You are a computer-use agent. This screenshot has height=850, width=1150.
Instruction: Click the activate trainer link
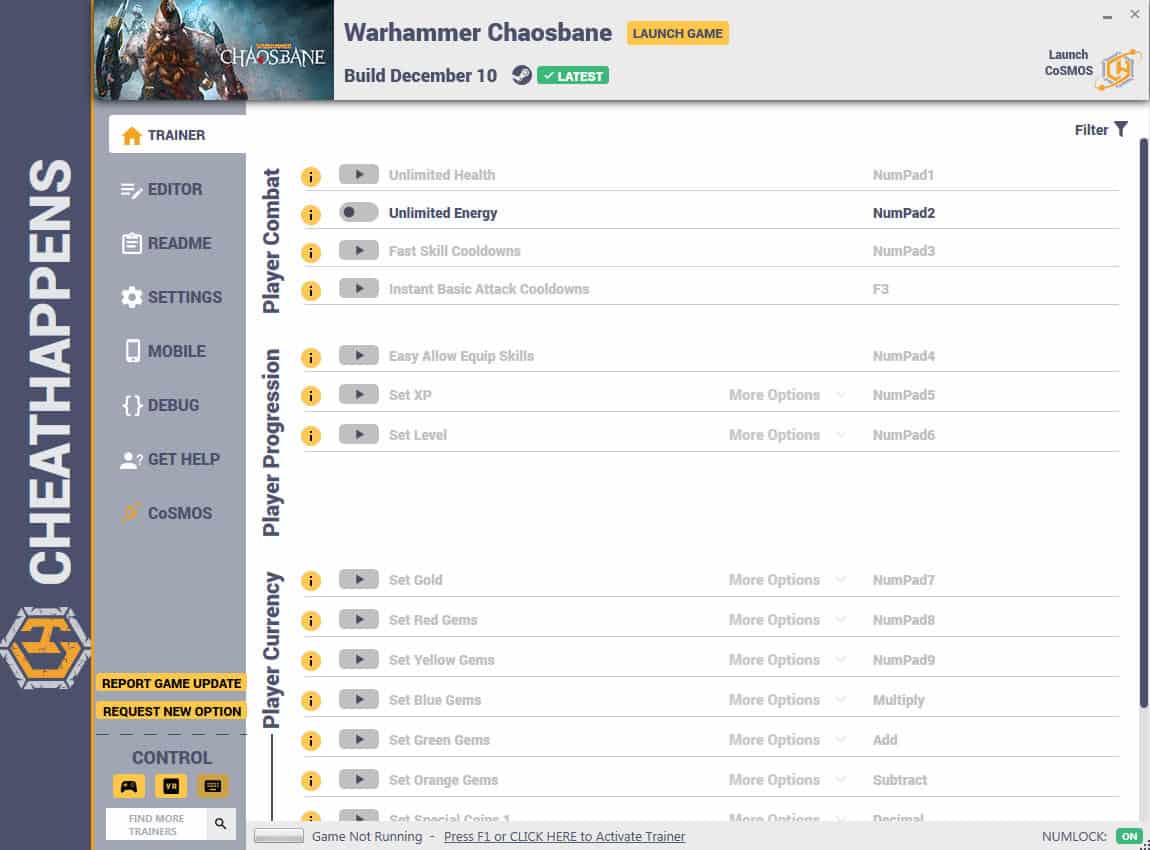[x=564, y=837]
